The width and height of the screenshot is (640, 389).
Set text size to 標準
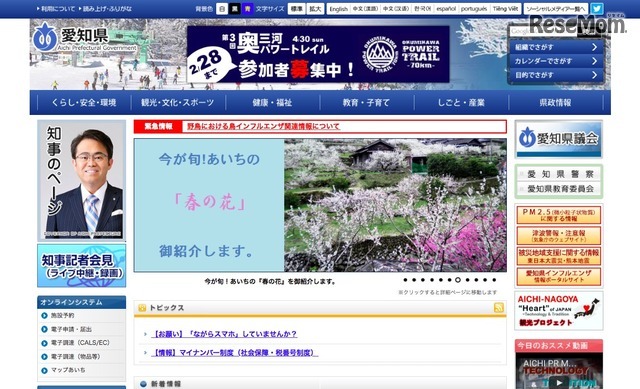[x=296, y=9]
